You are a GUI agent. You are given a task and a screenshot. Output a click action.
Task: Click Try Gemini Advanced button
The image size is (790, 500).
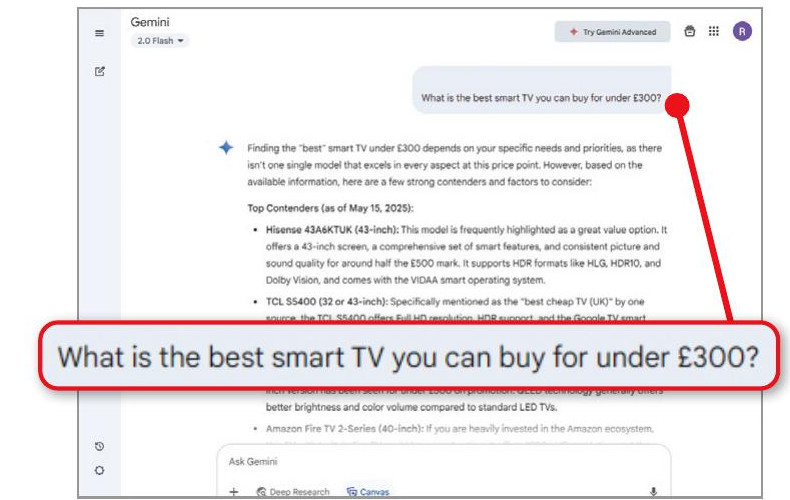[613, 32]
